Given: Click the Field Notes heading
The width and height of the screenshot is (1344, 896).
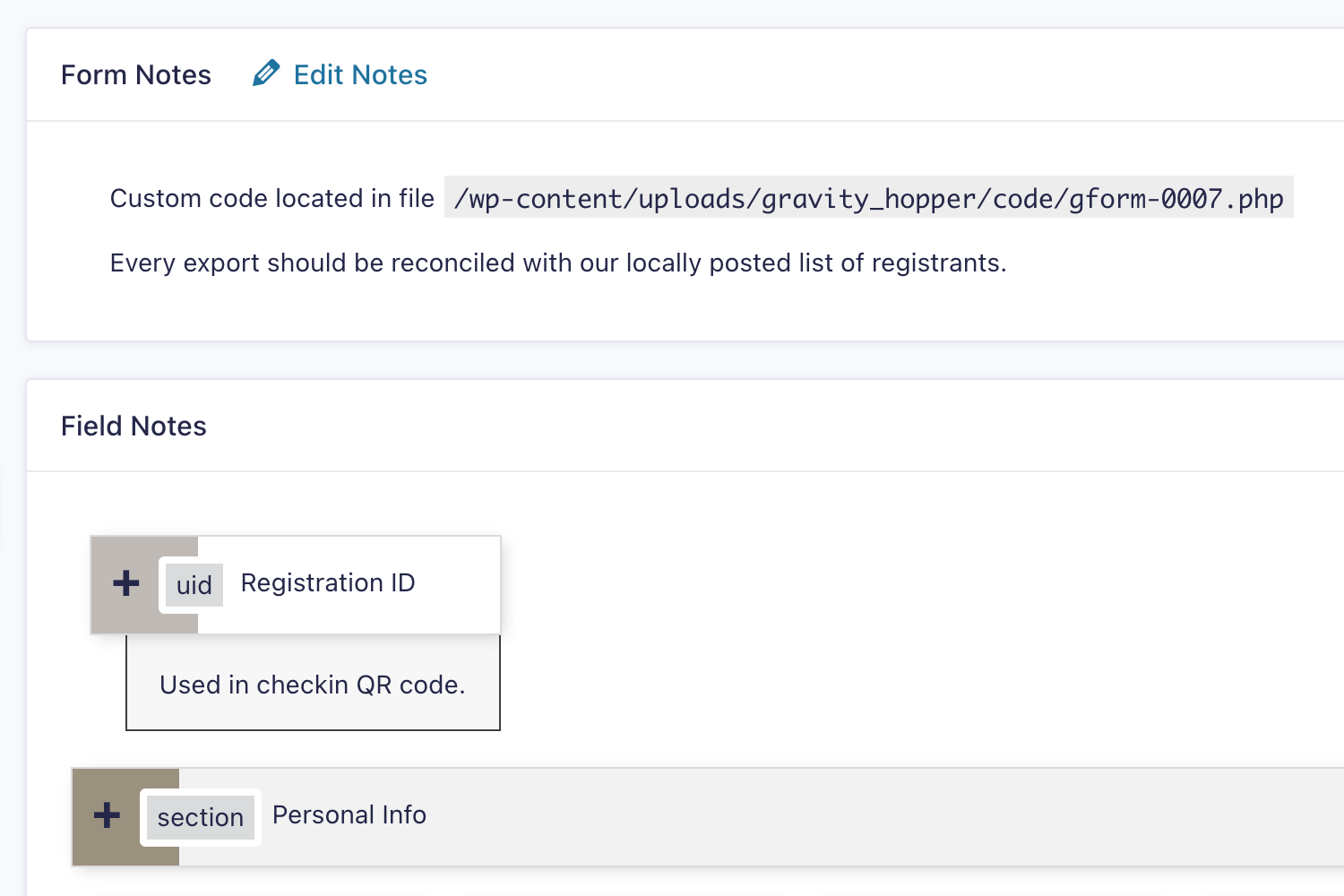Looking at the screenshot, I should point(134,426).
